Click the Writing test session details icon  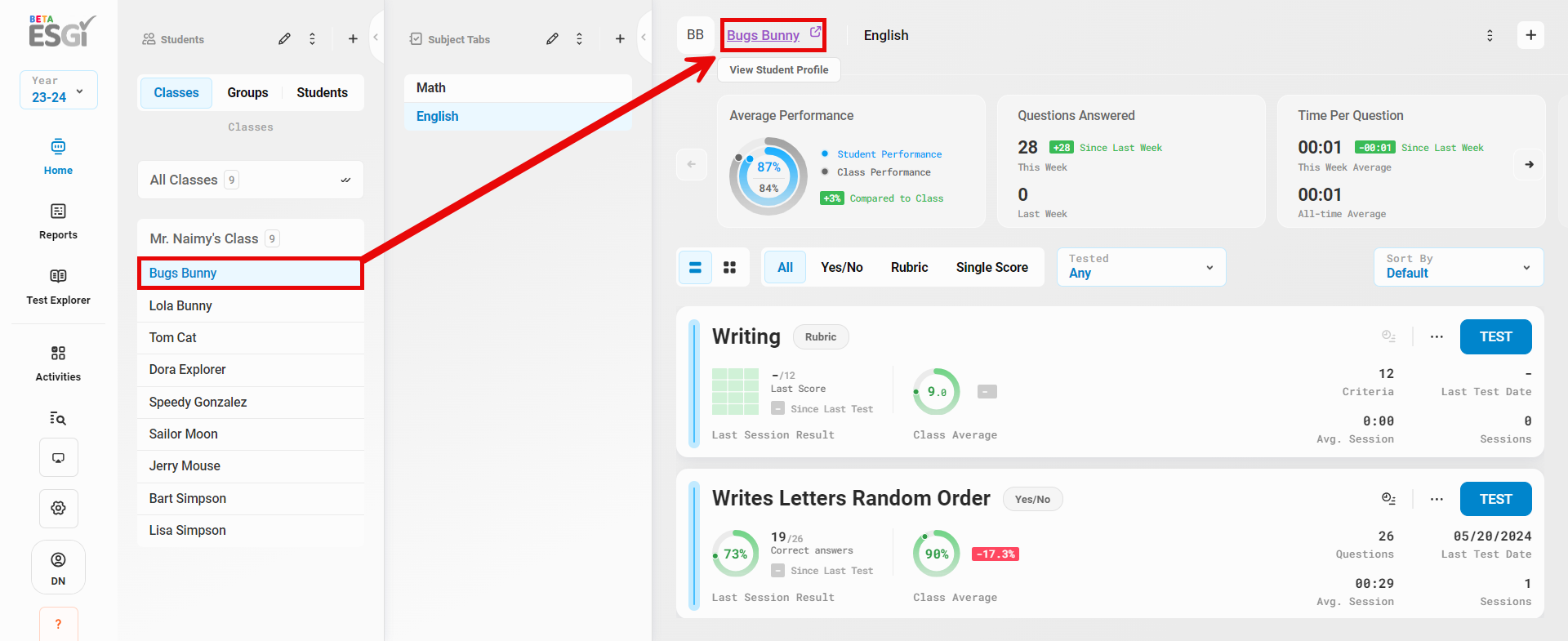(x=1388, y=336)
